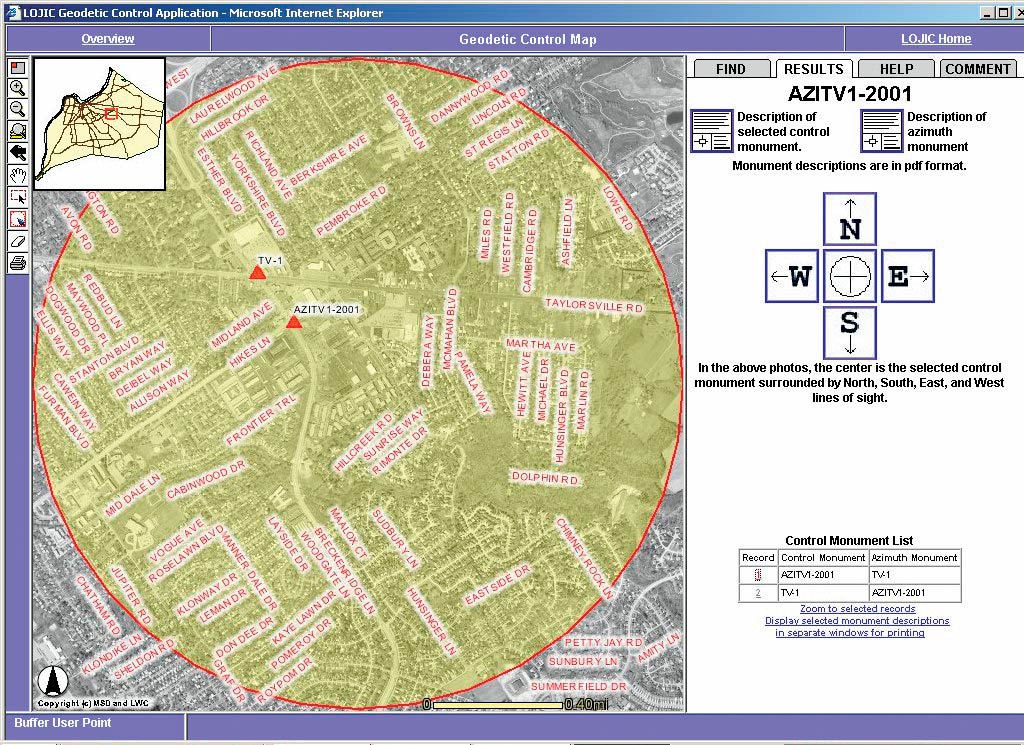Print the map with printer icon
This screenshot has width=1024, height=745.
18,262
